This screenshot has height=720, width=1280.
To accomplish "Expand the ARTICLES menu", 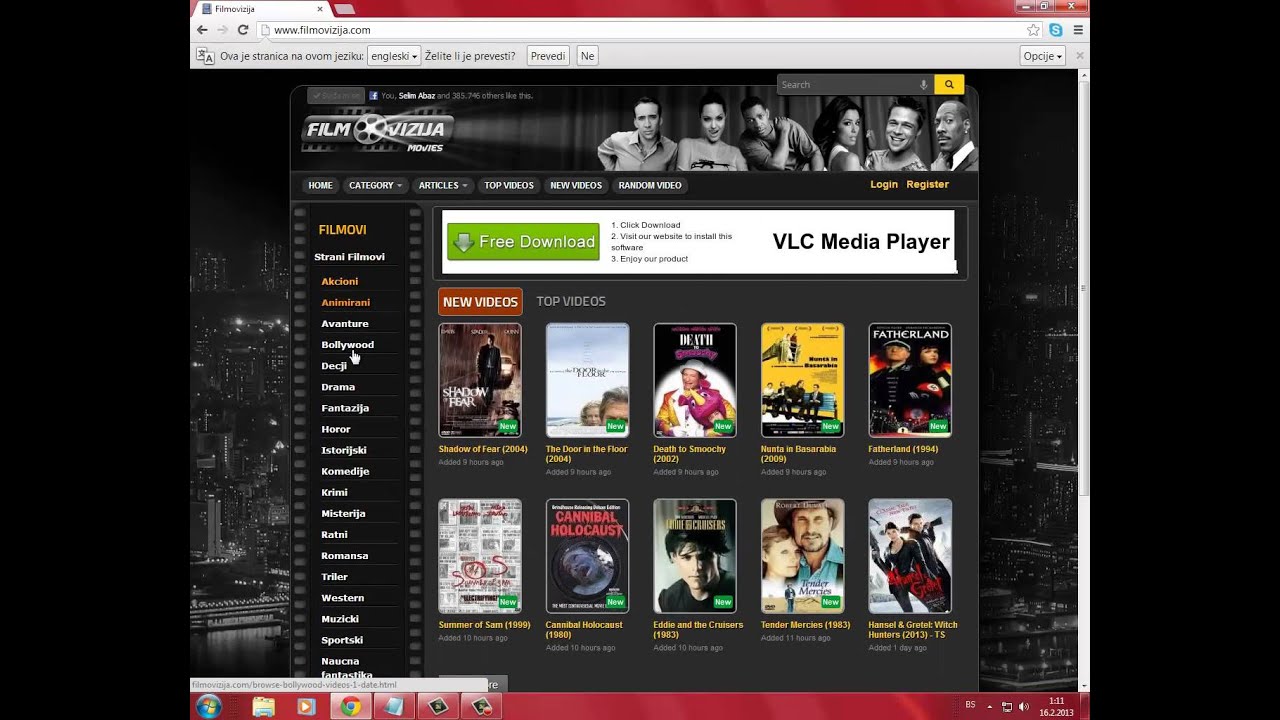I will pyautogui.click(x=444, y=185).
